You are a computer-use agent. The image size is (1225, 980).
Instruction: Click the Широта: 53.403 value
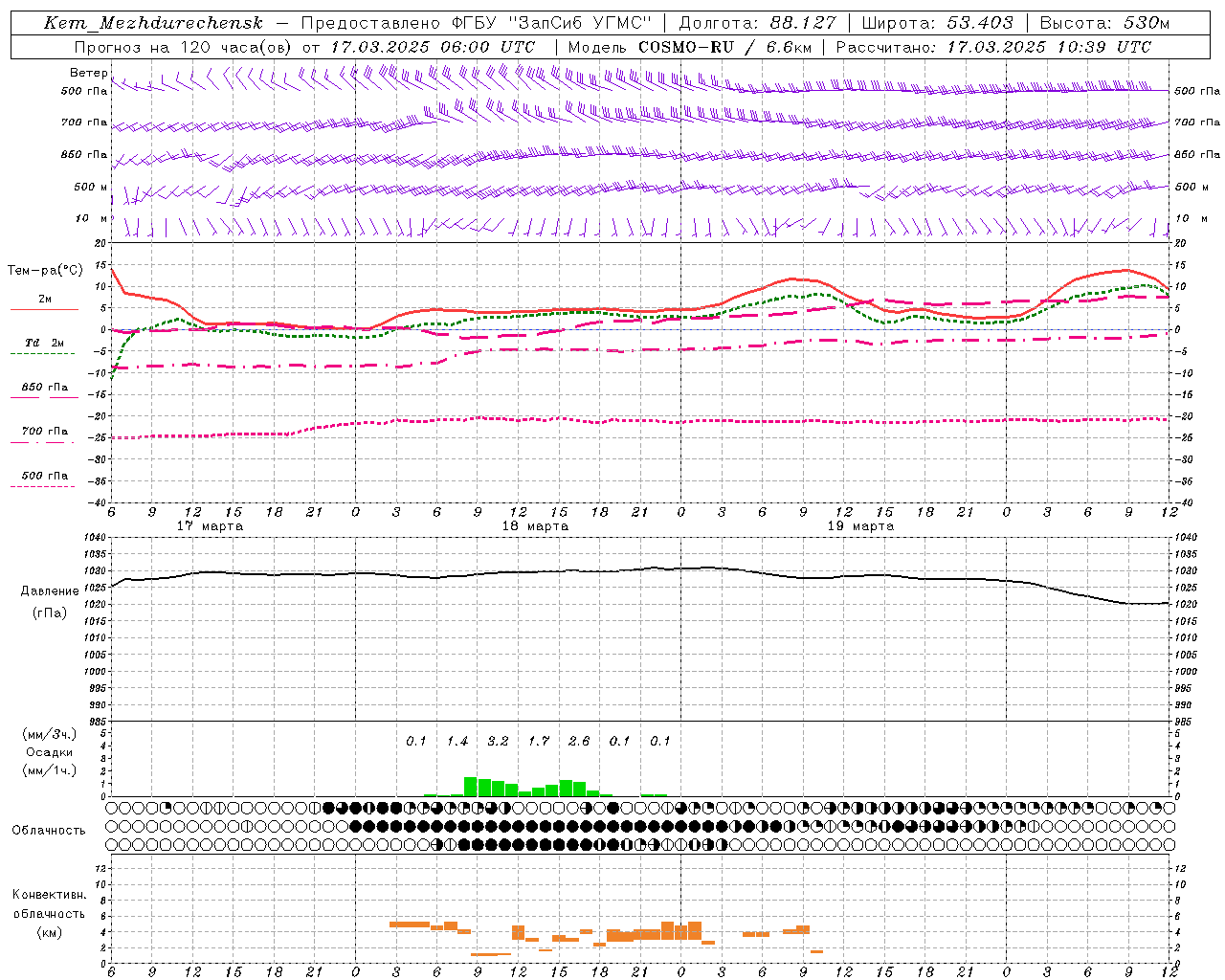[x=938, y=23]
